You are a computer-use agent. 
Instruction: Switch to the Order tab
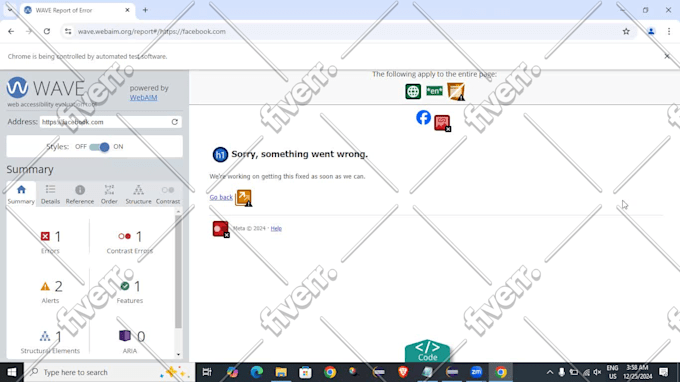[109, 194]
